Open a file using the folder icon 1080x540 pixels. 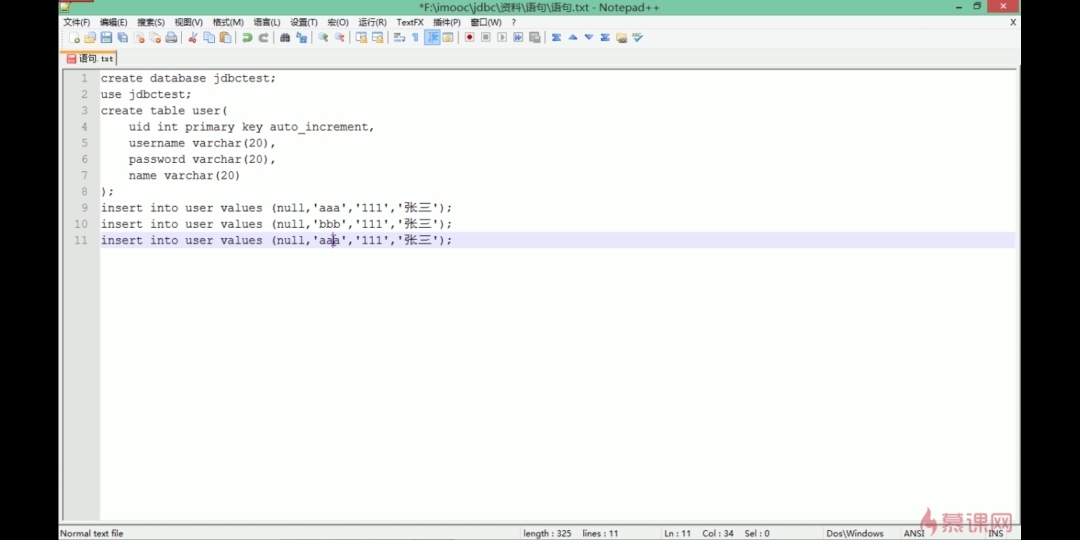(90, 37)
